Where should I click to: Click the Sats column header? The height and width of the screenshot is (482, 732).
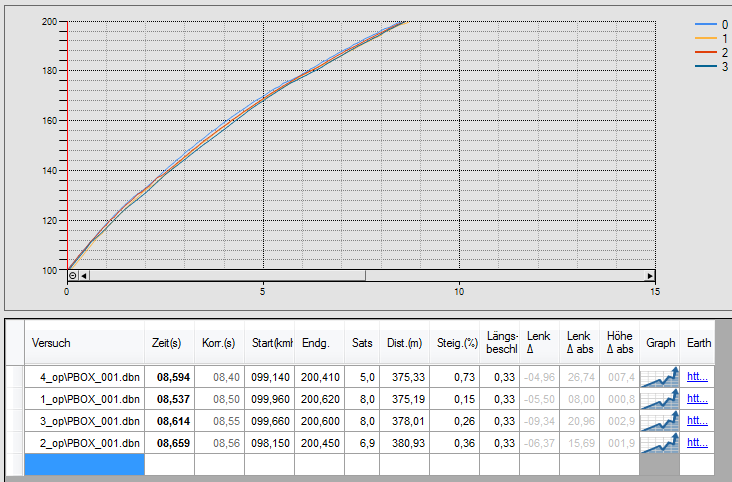(x=362, y=342)
